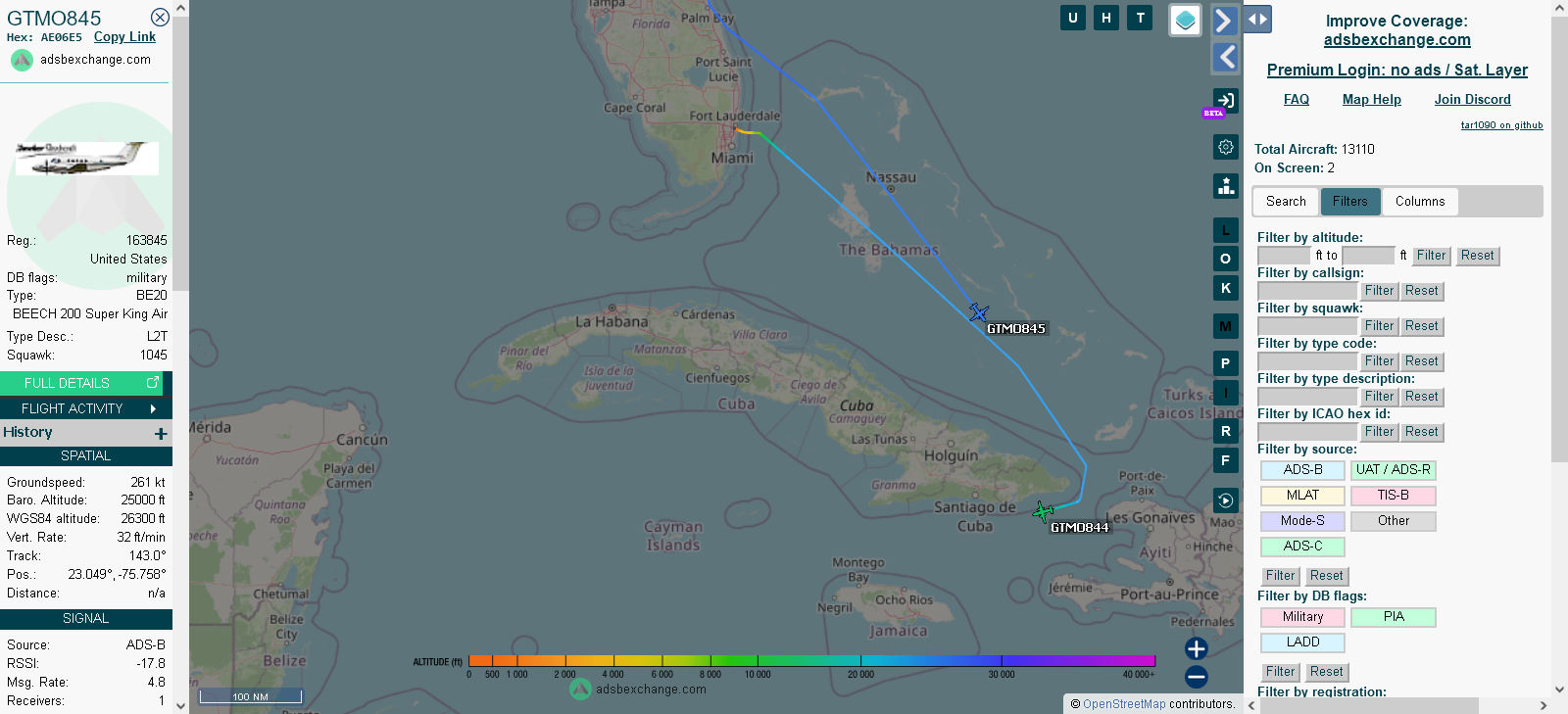
Task: Toggle the Mode-S source filter
Action: (1302, 521)
